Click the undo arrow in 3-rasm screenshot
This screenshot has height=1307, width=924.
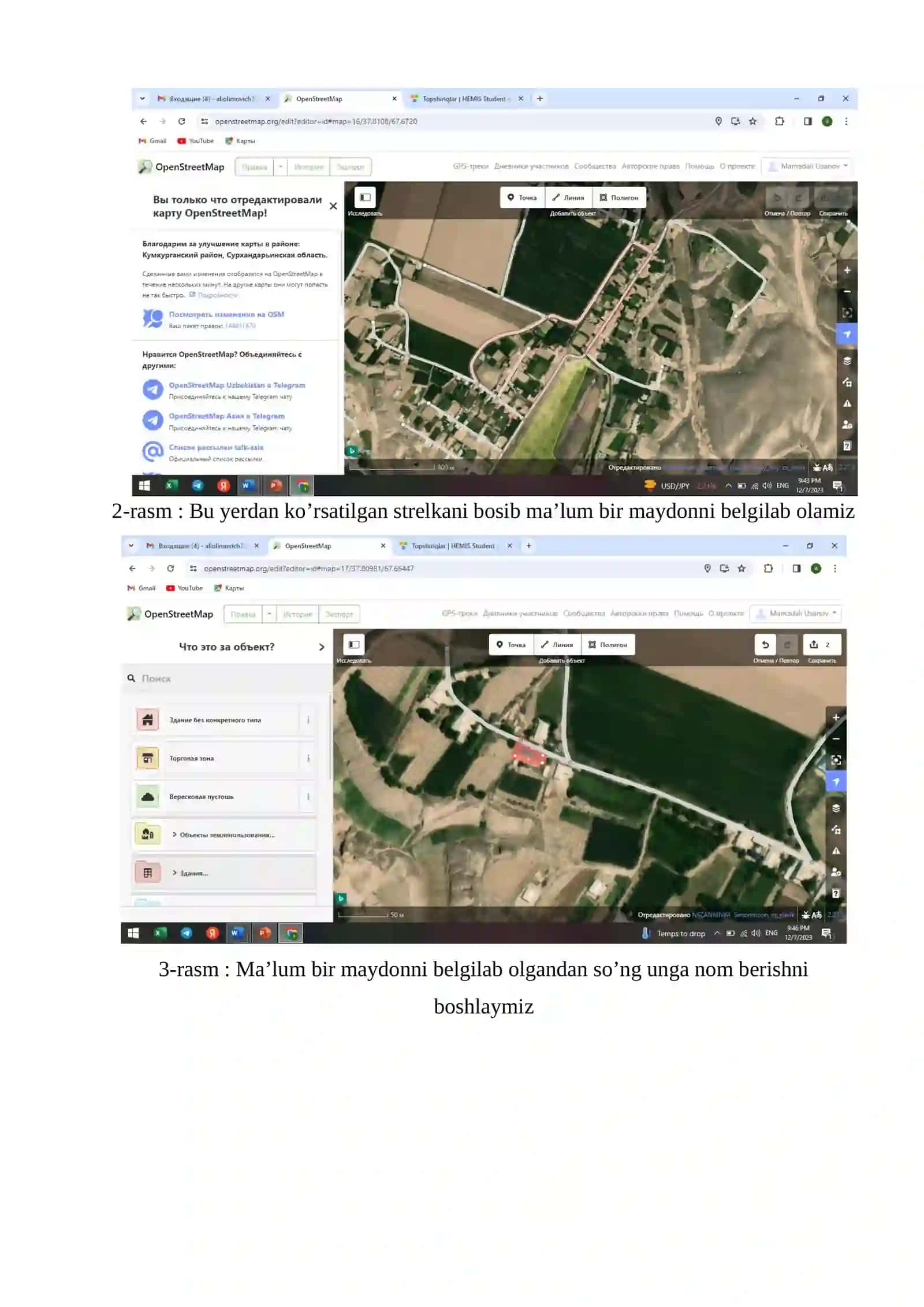765,644
